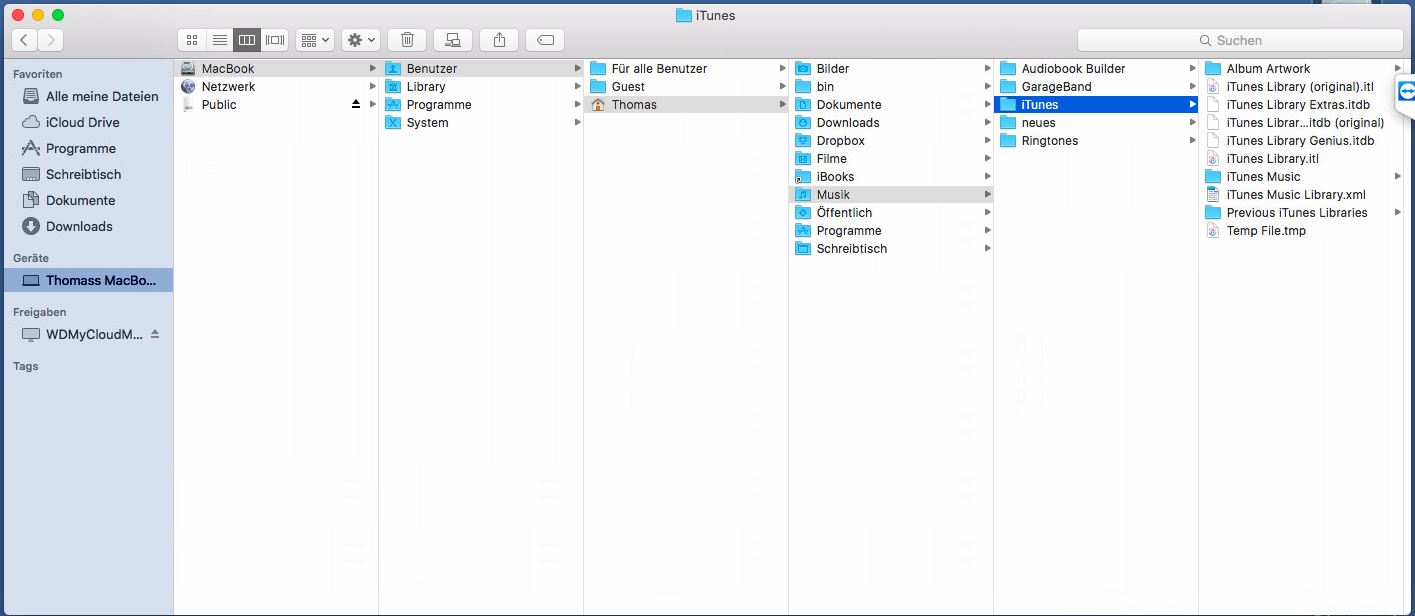This screenshot has height=616, width=1415.
Task: Click the Library folder icon
Action: point(393,86)
